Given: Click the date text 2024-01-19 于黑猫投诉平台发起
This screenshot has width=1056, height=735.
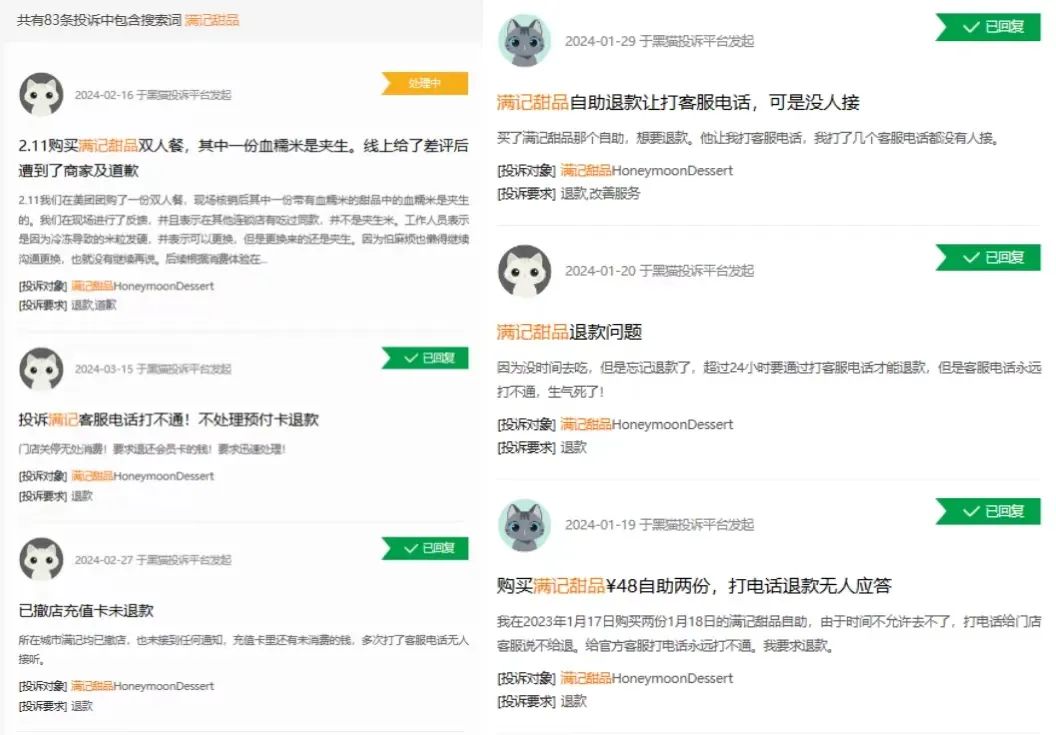Looking at the screenshot, I should click(x=659, y=525).
